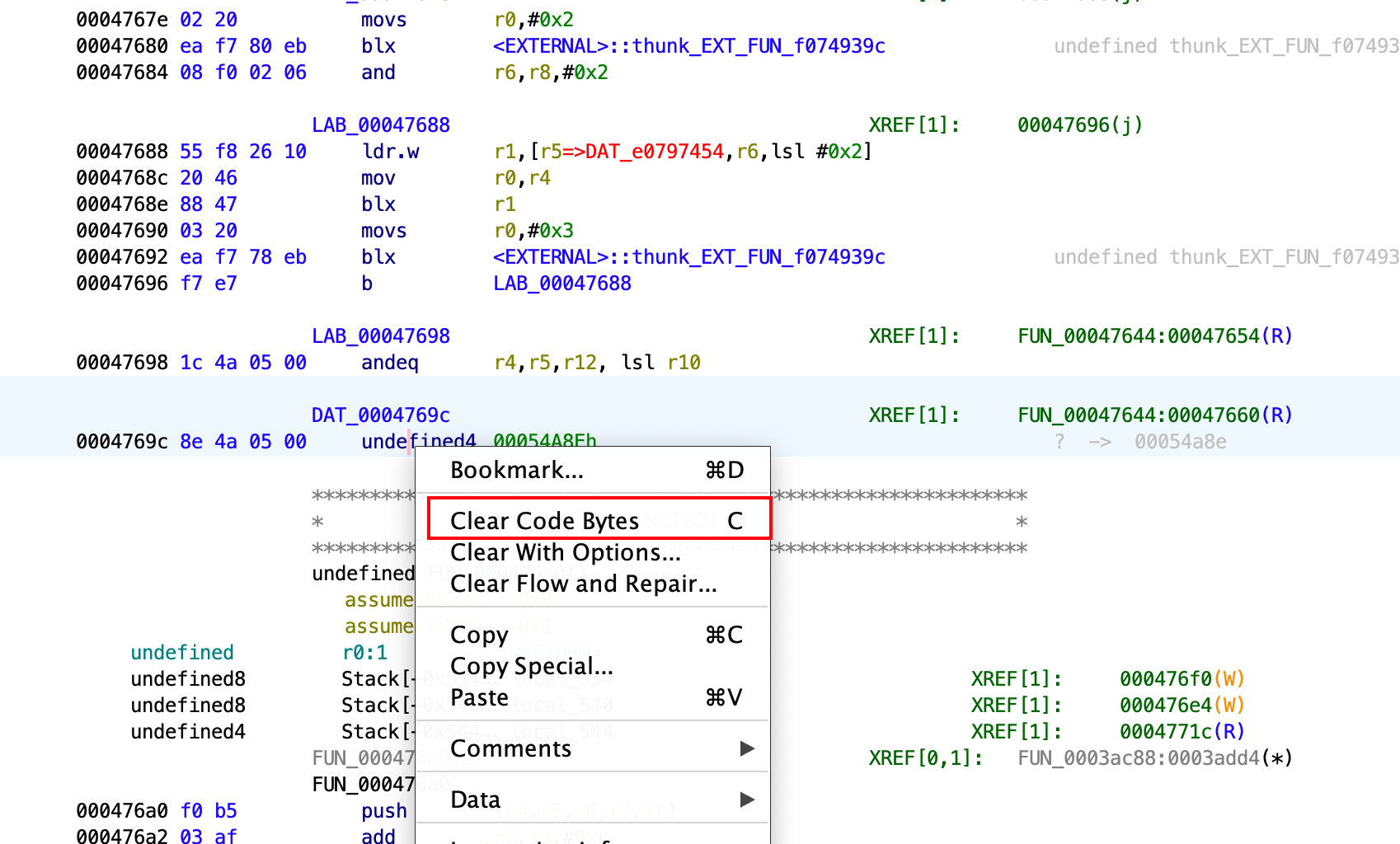This screenshot has width=1400, height=844.
Task: Select DAT_e0797454 operand reference
Action: 655,152
